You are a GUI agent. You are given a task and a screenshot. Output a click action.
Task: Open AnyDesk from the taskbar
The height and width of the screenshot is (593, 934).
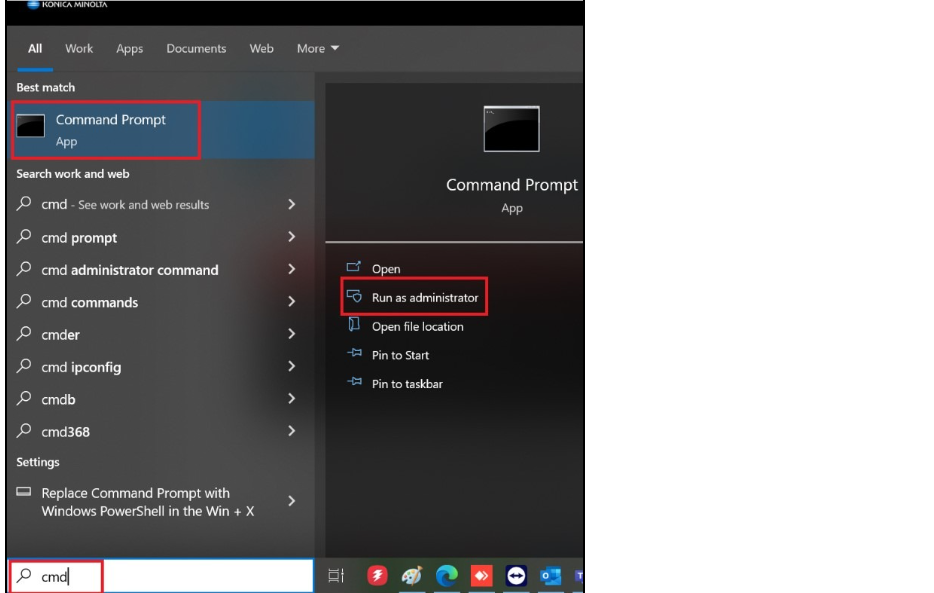click(x=481, y=576)
